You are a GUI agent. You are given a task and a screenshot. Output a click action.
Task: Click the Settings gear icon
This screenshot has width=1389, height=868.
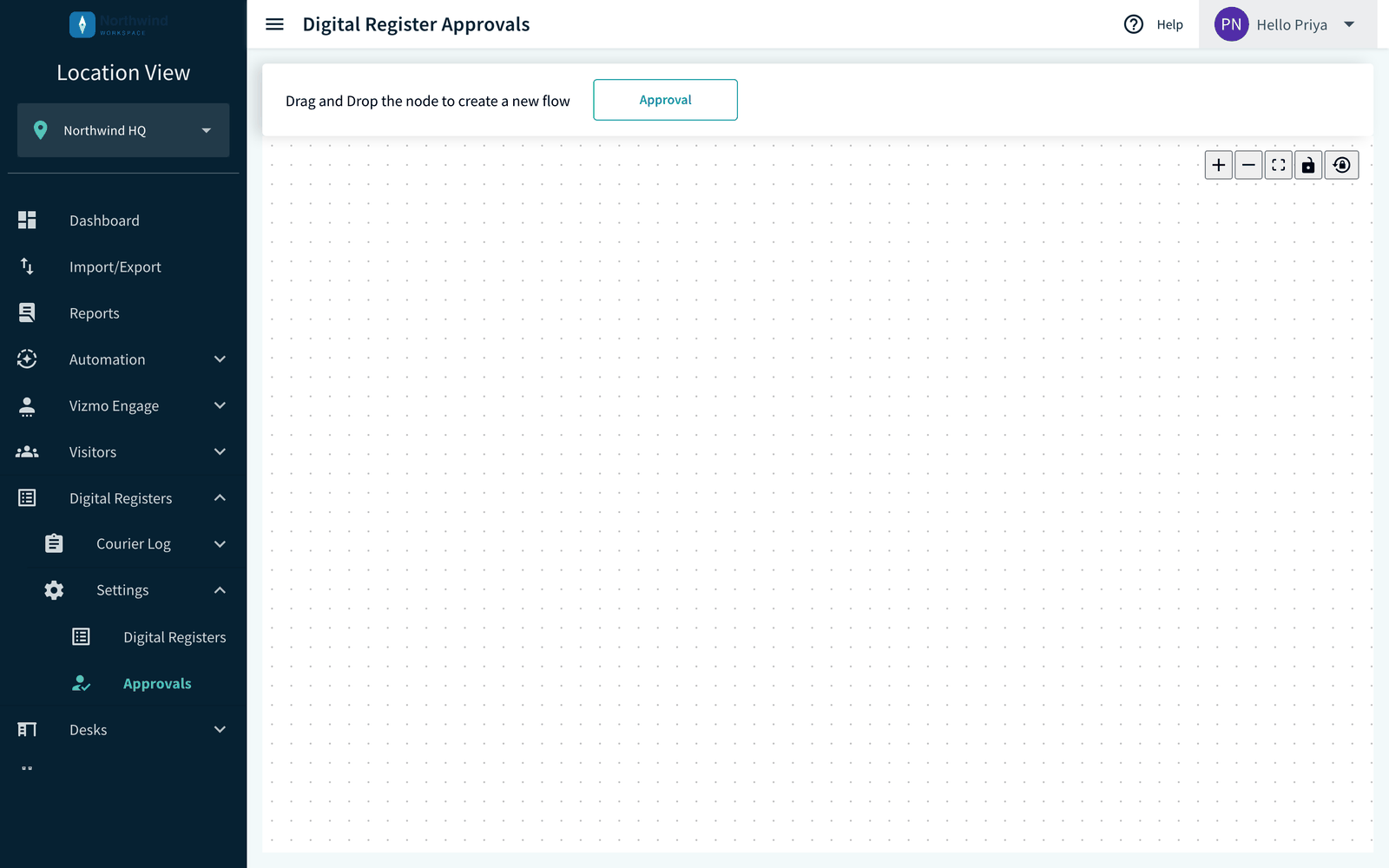tap(54, 590)
